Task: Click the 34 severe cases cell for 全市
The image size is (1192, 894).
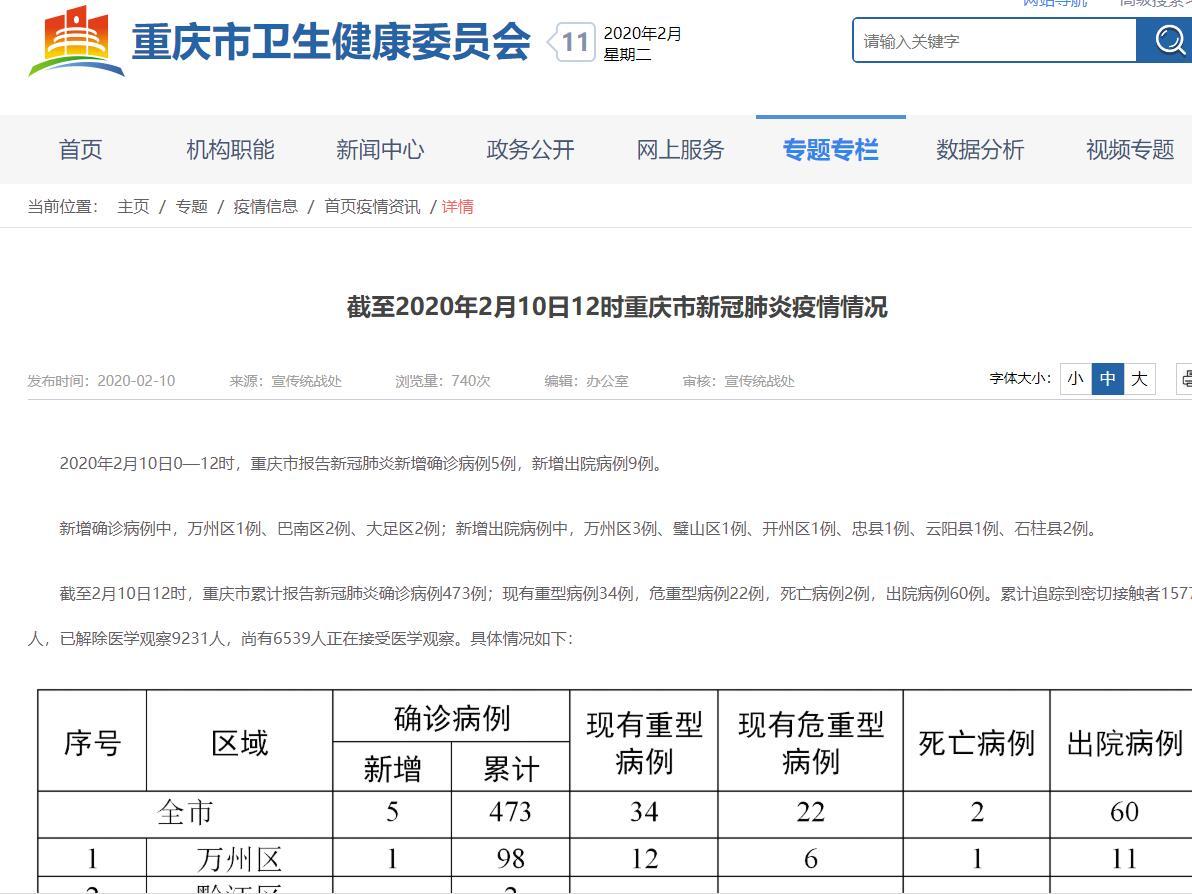Action: point(644,813)
